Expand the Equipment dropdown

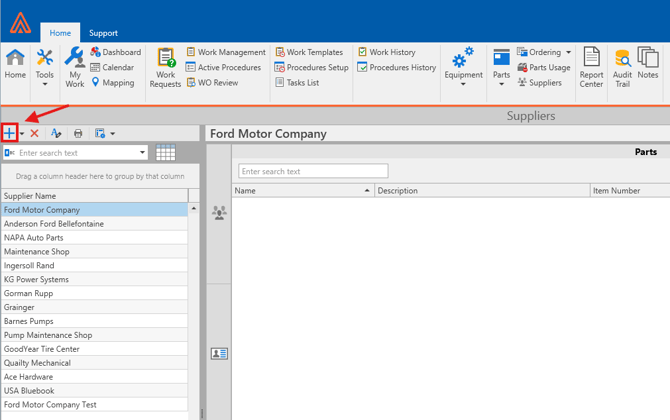click(463, 66)
